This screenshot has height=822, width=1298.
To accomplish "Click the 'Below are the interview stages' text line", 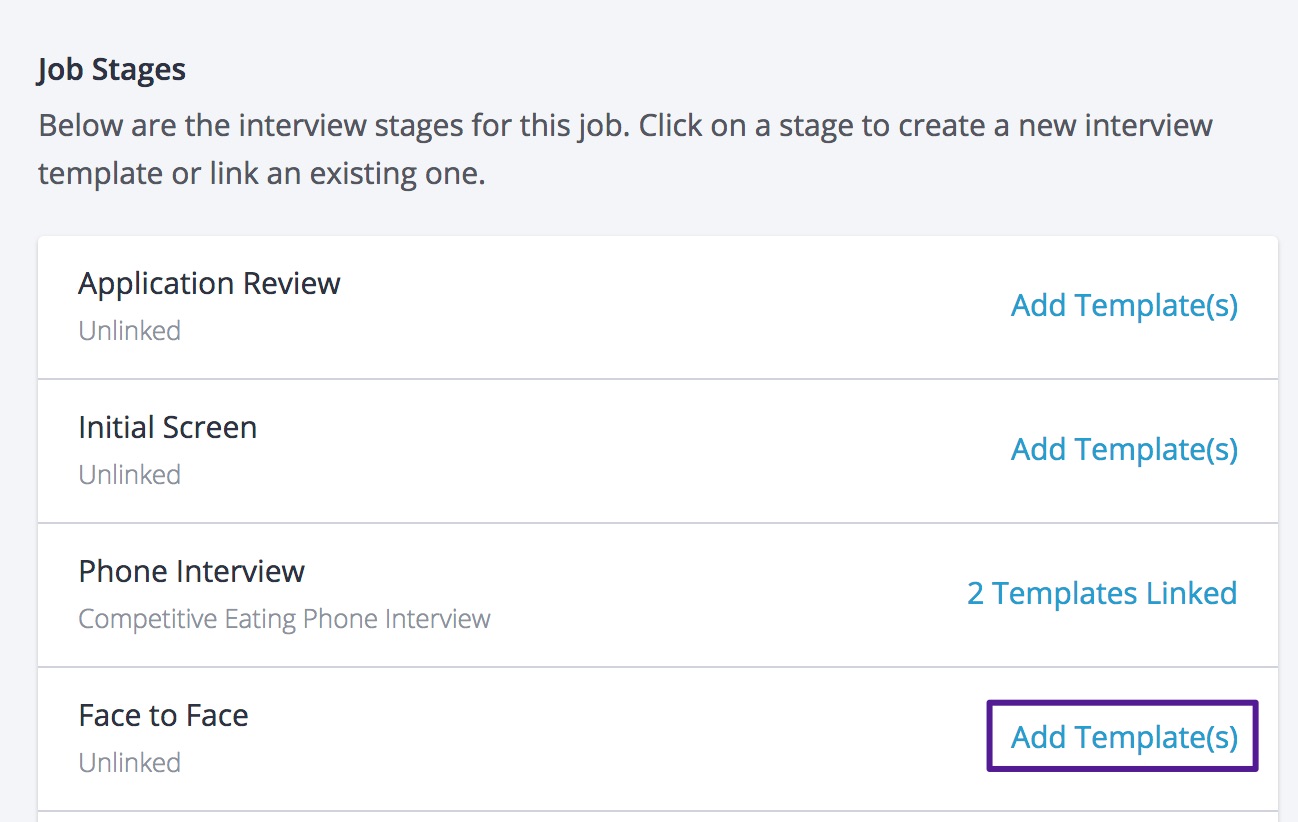I will (625, 127).
